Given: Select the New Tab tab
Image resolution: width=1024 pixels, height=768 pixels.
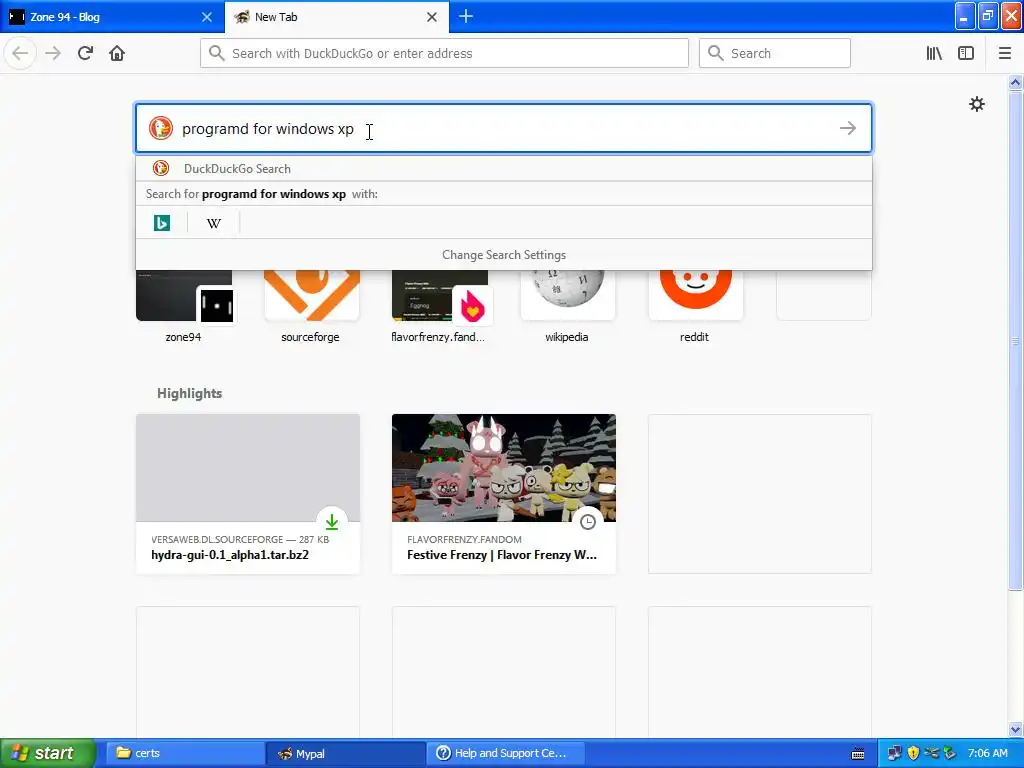Looking at the screenshot, I should 337,17.
